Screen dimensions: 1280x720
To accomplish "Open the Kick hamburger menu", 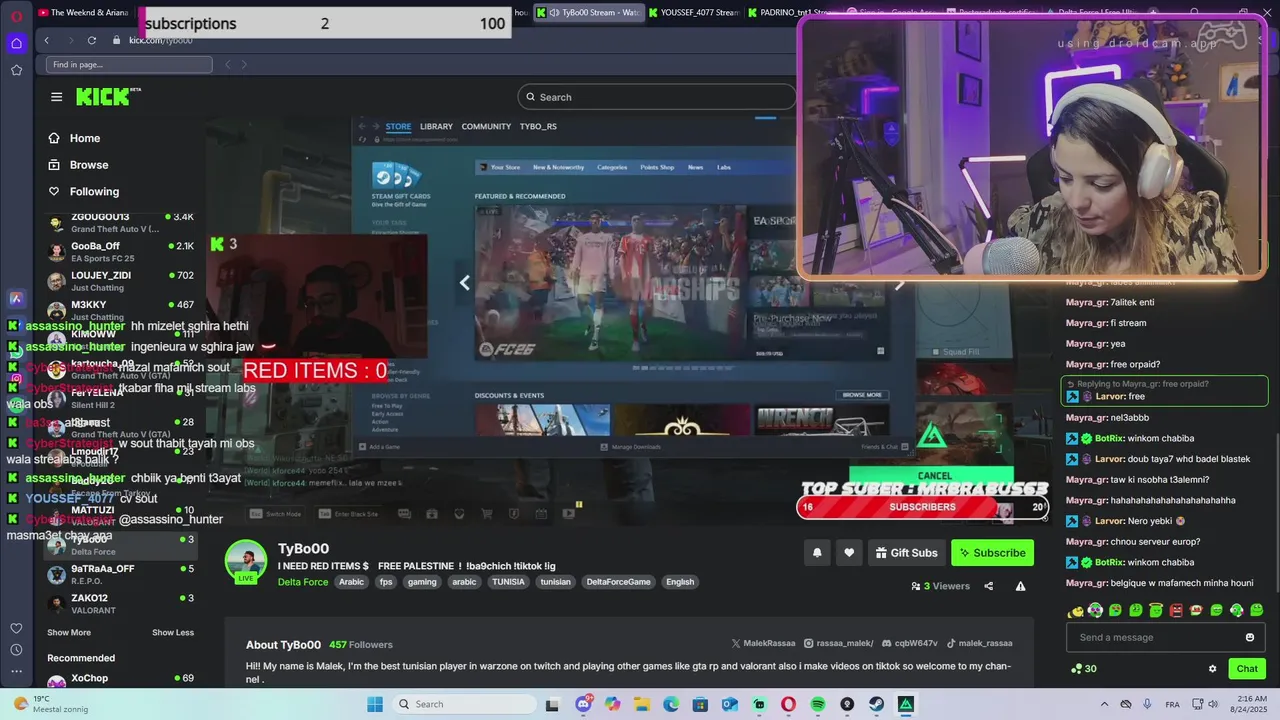I will pos(56,97).
